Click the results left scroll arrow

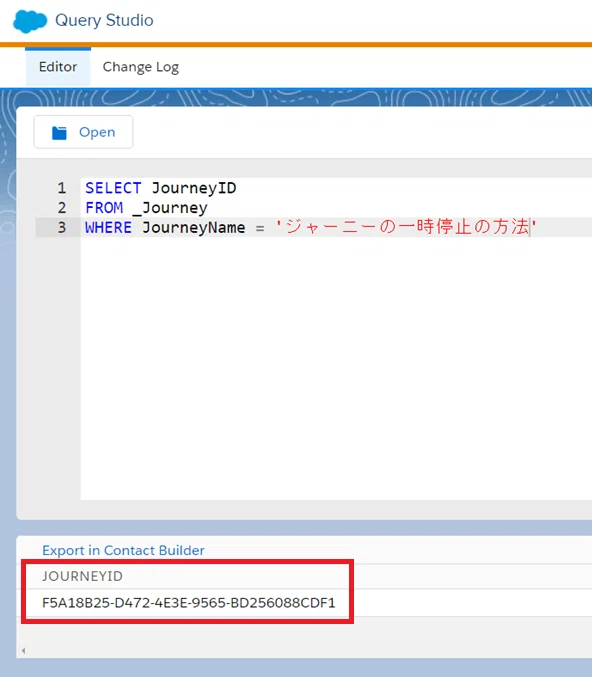(23, 651)
